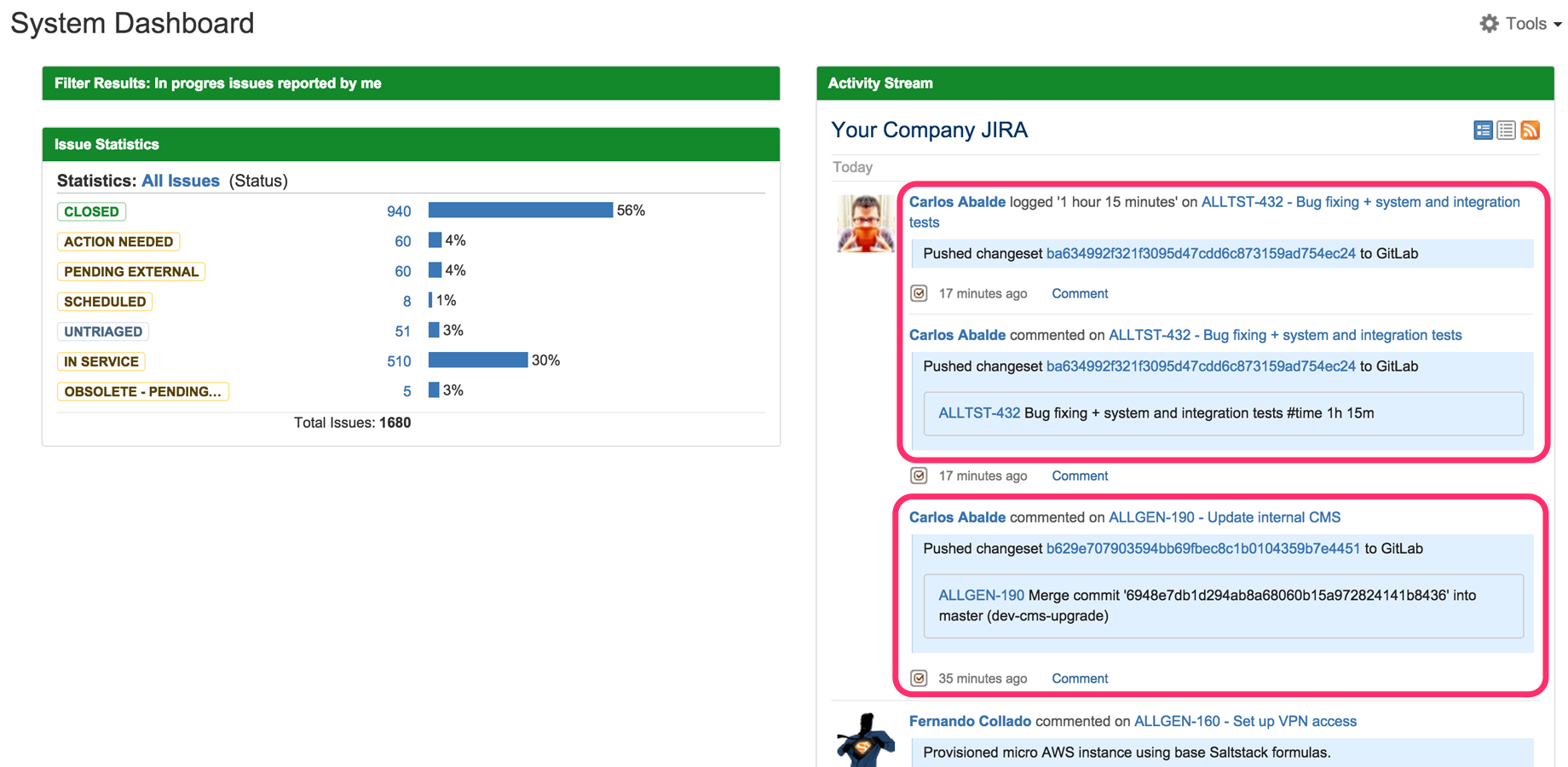
Task: Open Carlos Abalde's name in ALLGEN-190 entry
Action: pyautogui.click(x=957, y=517)
